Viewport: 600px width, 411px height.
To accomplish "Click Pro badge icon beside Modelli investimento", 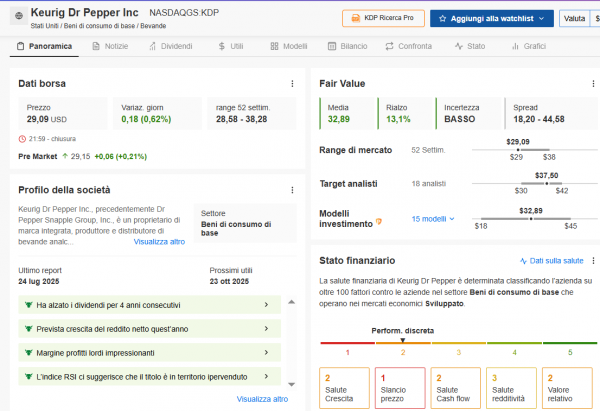I will (379, 221).
